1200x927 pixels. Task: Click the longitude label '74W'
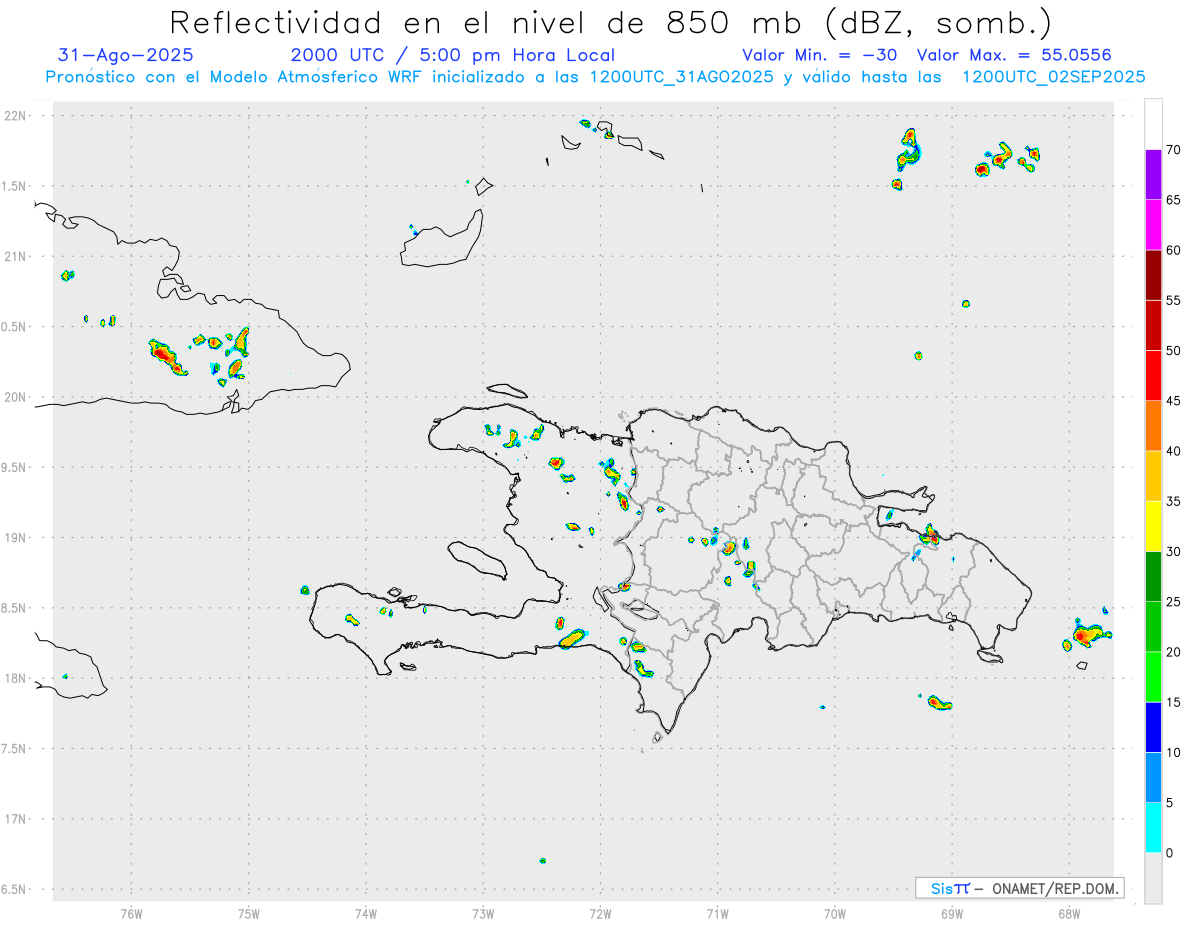click(366, 913)
